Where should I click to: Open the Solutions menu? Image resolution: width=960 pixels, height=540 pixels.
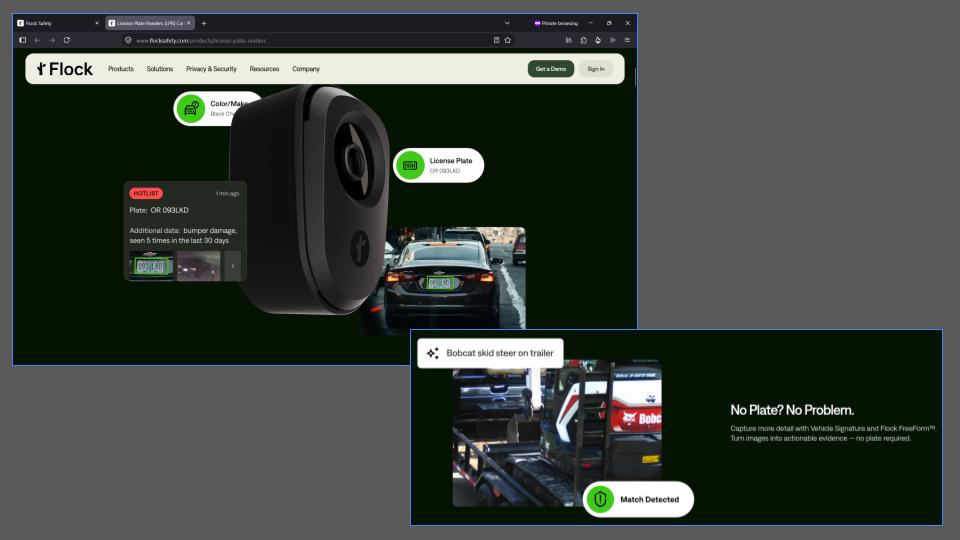click(160, 69)
